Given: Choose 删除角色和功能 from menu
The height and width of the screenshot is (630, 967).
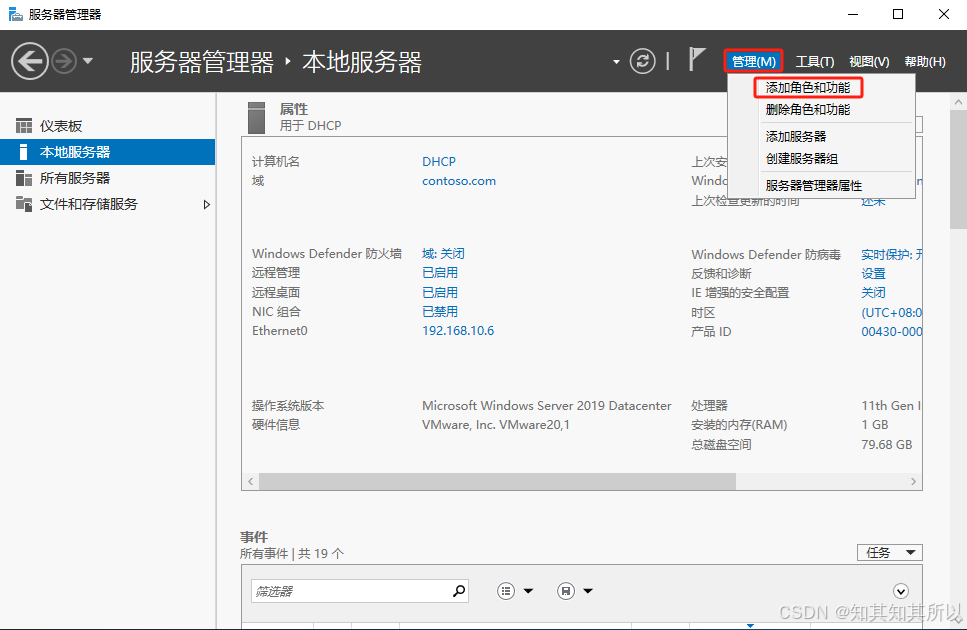Looking at the screenshot, I should 808,110.
